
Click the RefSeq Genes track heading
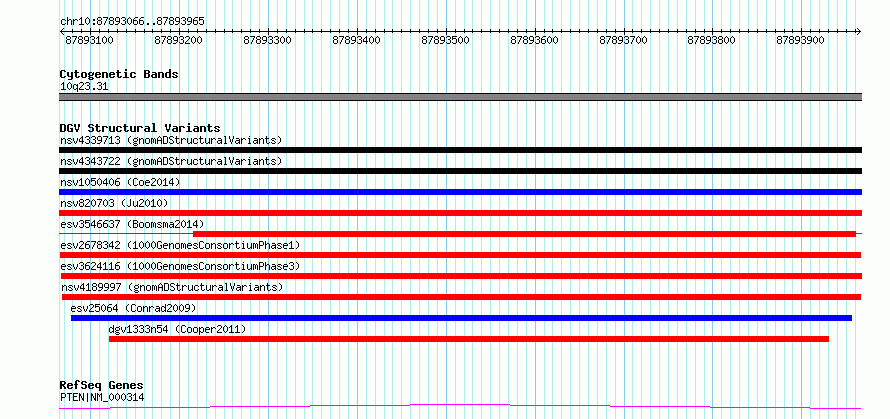[x=101, y=386]
